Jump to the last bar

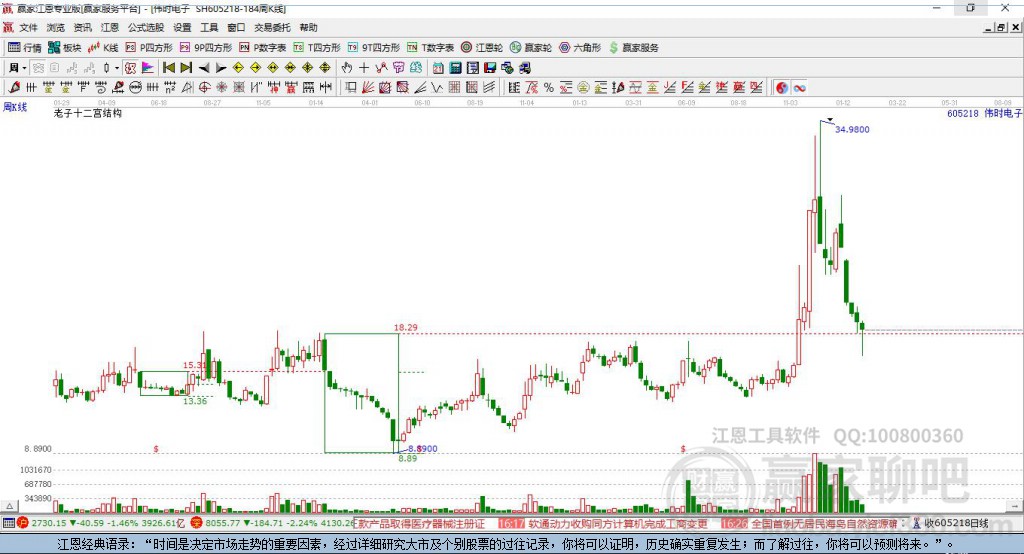point(186,68)
